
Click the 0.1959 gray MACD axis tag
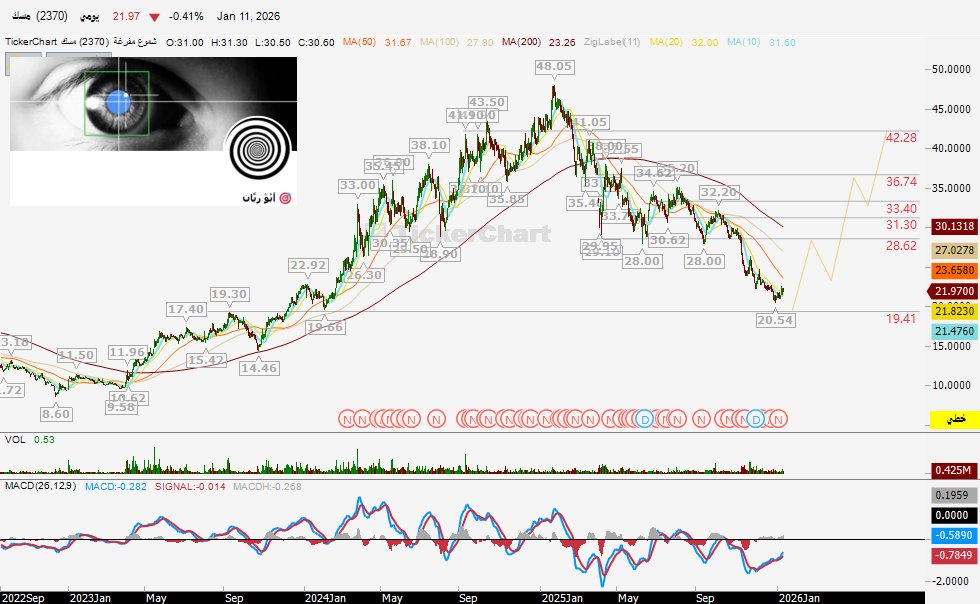[954, 495]
